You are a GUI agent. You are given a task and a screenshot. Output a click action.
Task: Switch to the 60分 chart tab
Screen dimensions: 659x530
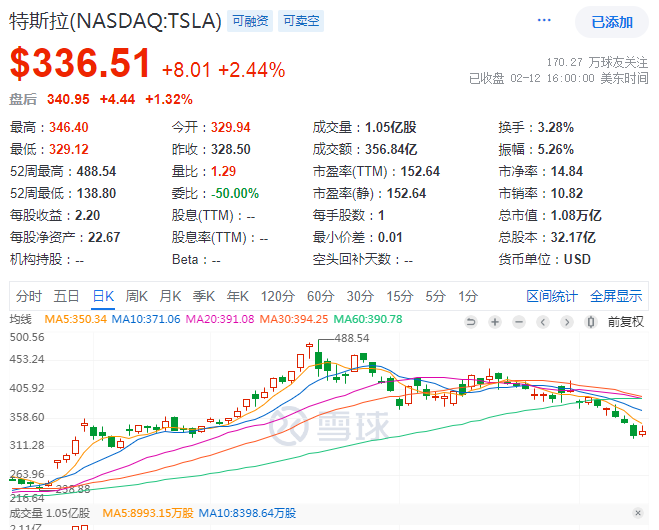[320, 296]
